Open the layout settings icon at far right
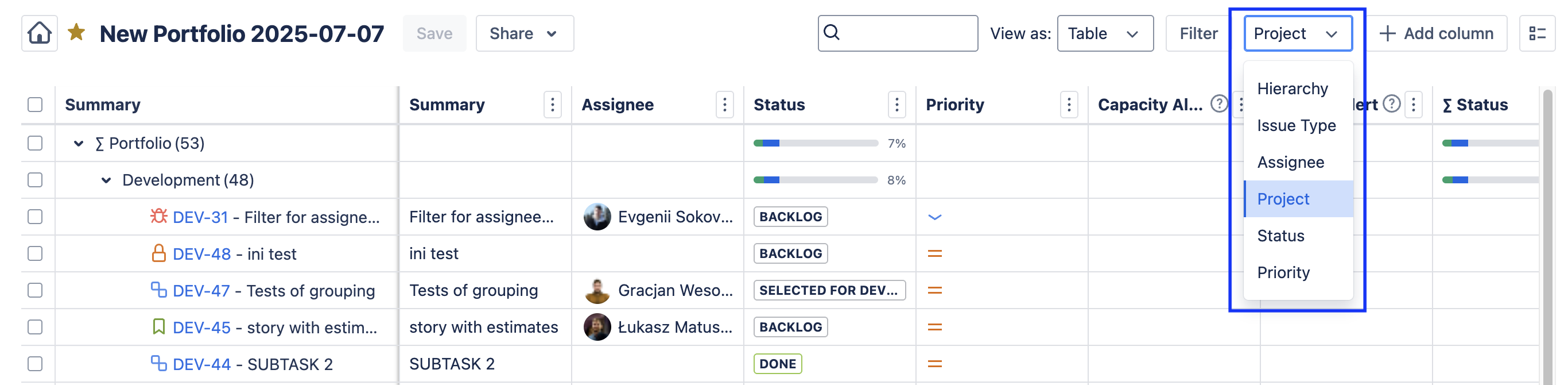Viewport: 1568px width, 385px height. pyautogui.click(x=1537, y=33)
